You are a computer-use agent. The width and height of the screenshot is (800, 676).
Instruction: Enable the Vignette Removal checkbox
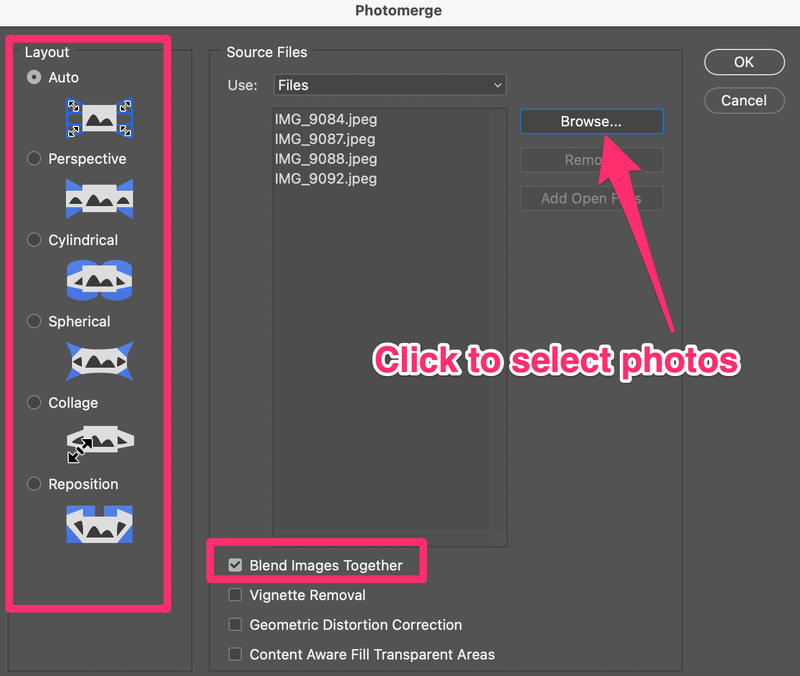pos(236,595)
